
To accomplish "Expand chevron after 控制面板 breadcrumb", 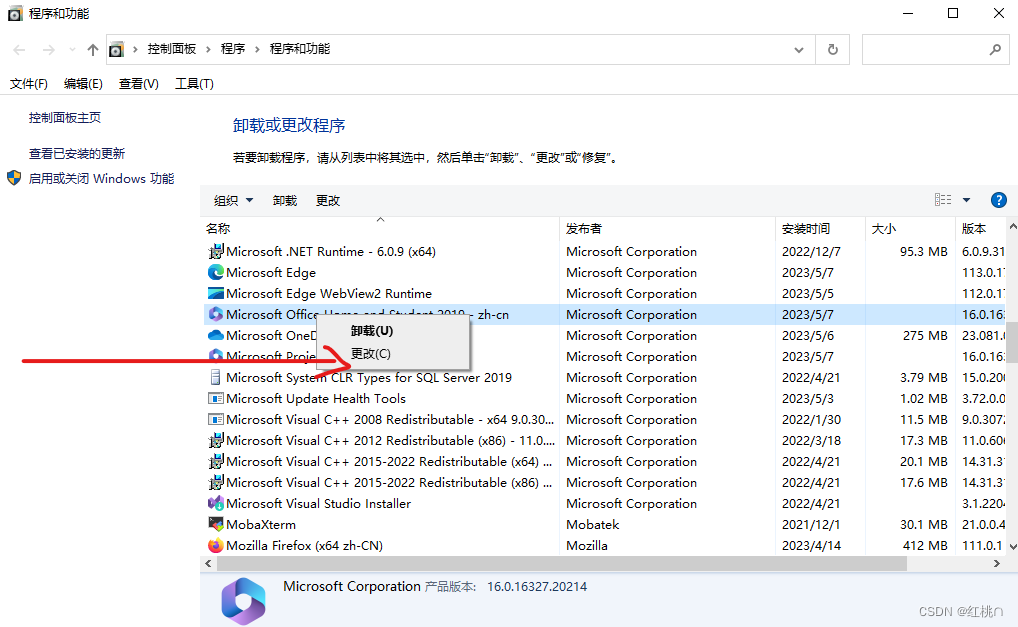I will coord(208,49).
